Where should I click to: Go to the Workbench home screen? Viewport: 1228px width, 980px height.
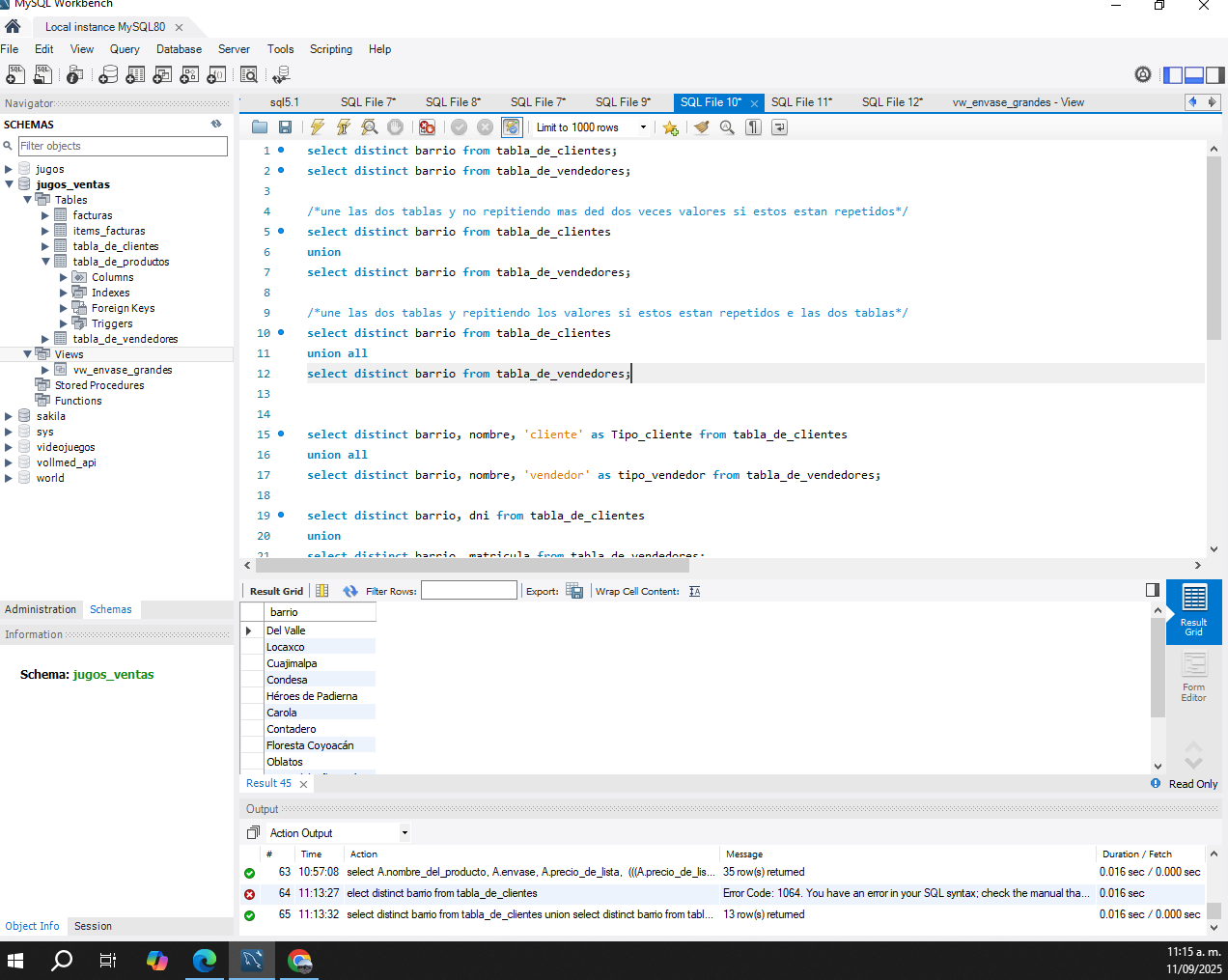coord(13,27)
